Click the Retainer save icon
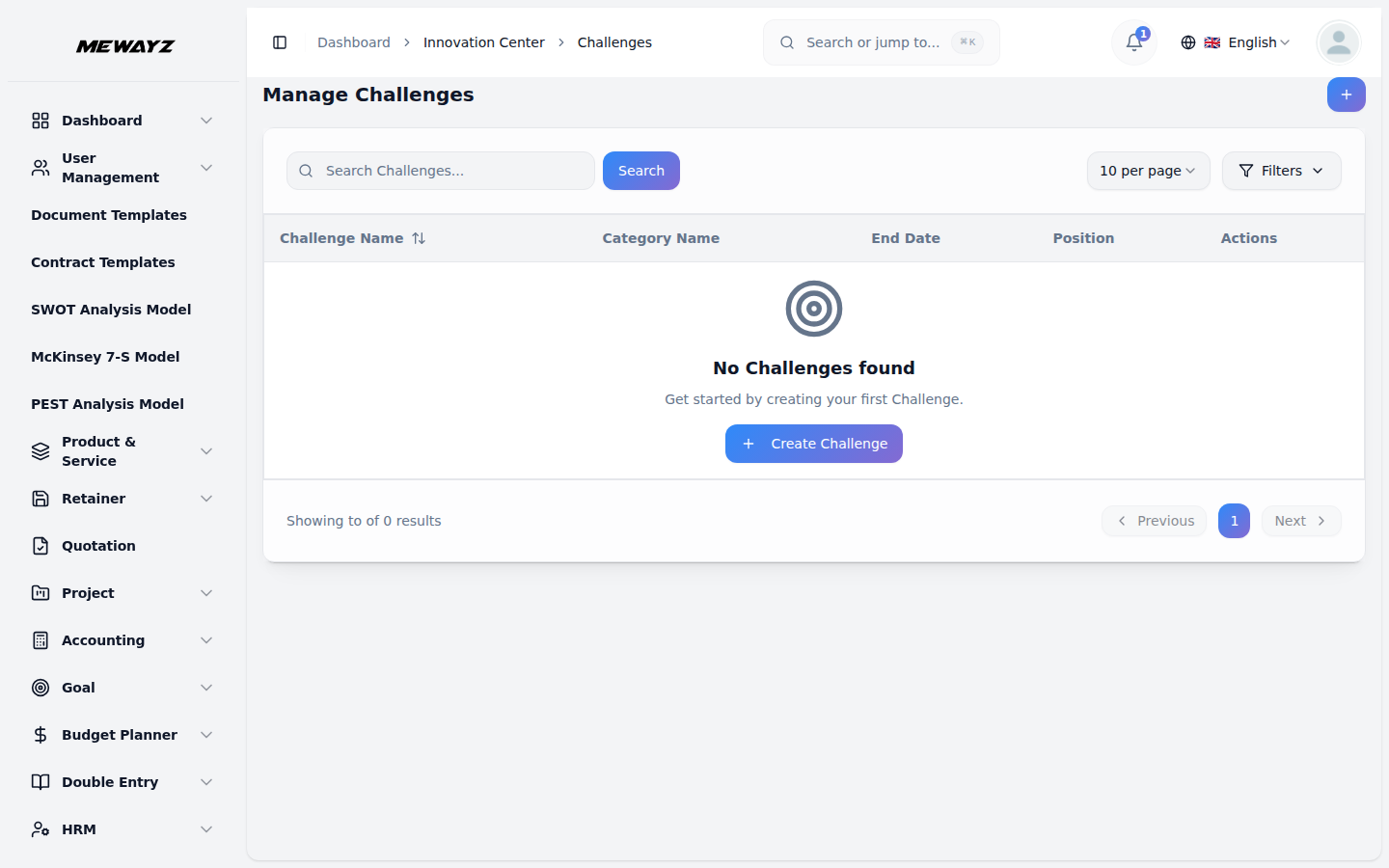 pos(41,499)
